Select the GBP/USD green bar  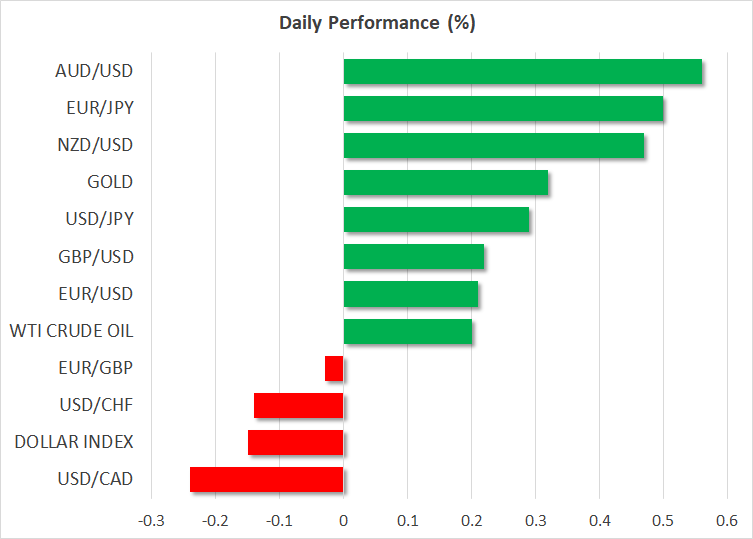(413, 257)
